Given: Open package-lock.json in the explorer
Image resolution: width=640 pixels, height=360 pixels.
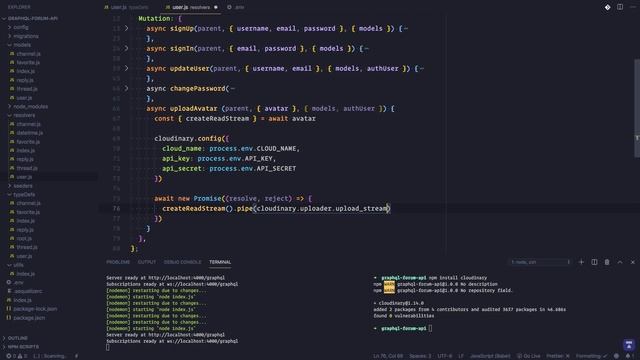Looking at the screenshot, I should tap(32, 309).
